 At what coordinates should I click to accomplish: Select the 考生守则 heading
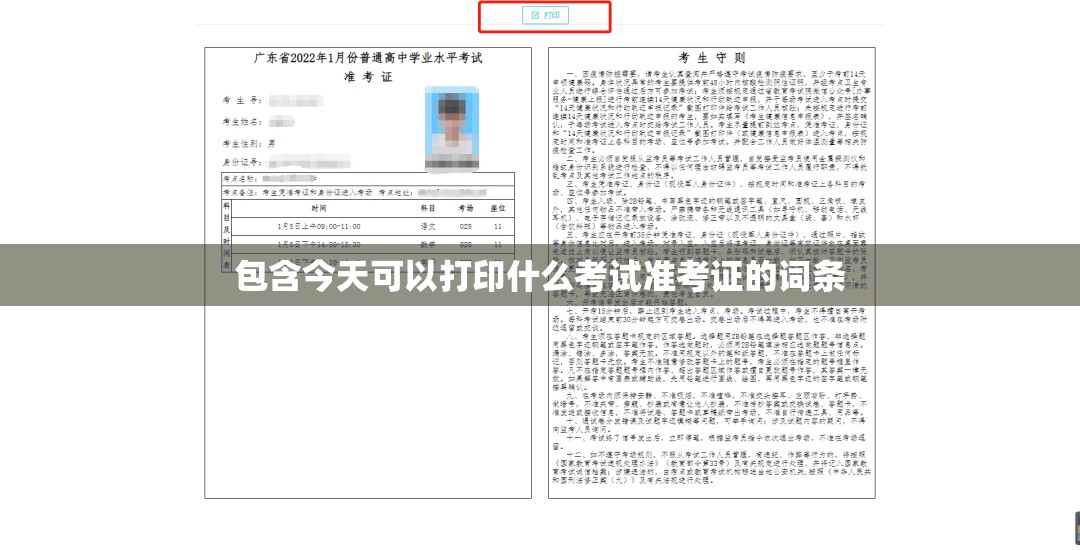tap(712, 58)
